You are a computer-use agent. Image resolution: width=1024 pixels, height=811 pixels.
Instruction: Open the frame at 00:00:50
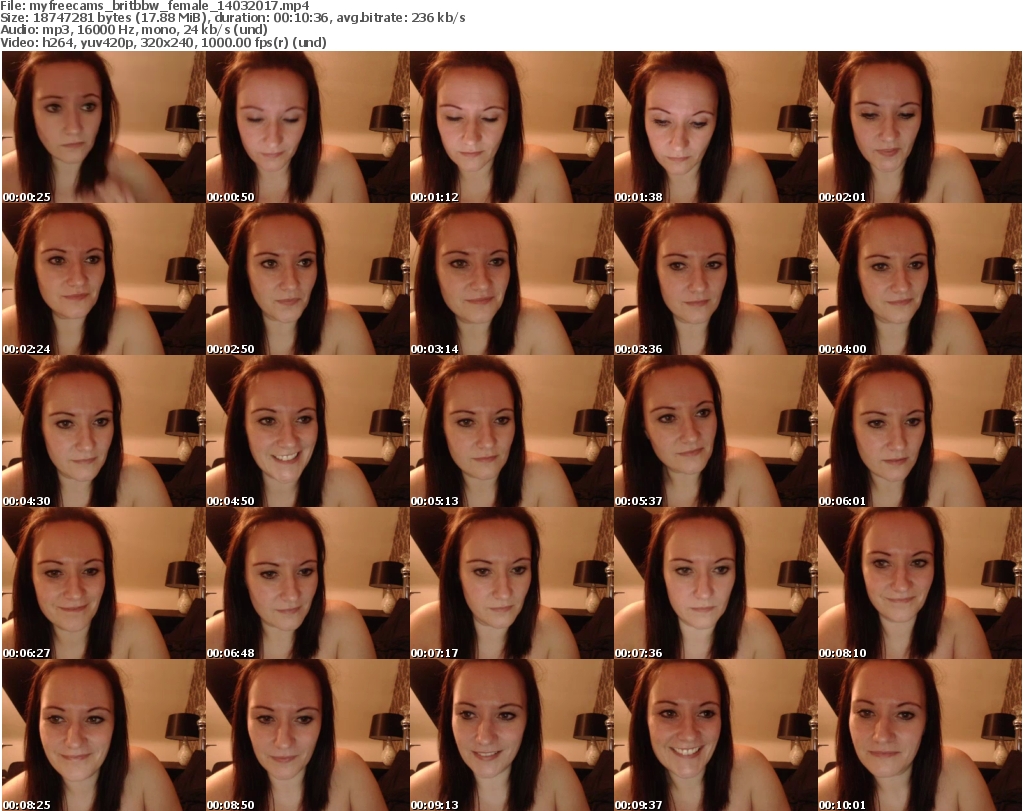pyautogui.click(x=308, y=127)
